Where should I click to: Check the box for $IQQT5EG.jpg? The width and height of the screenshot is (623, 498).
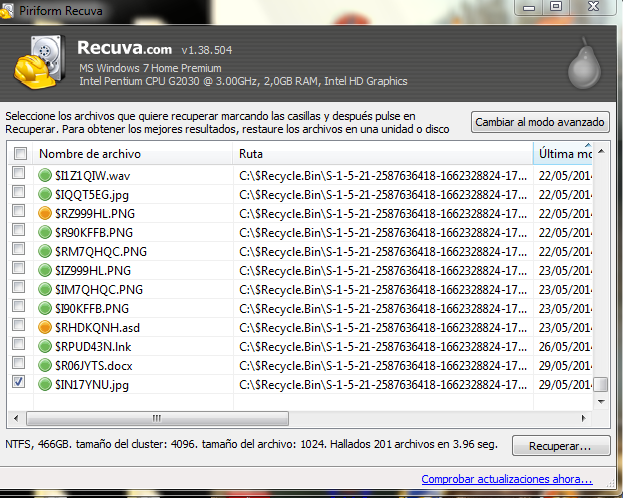18,192
